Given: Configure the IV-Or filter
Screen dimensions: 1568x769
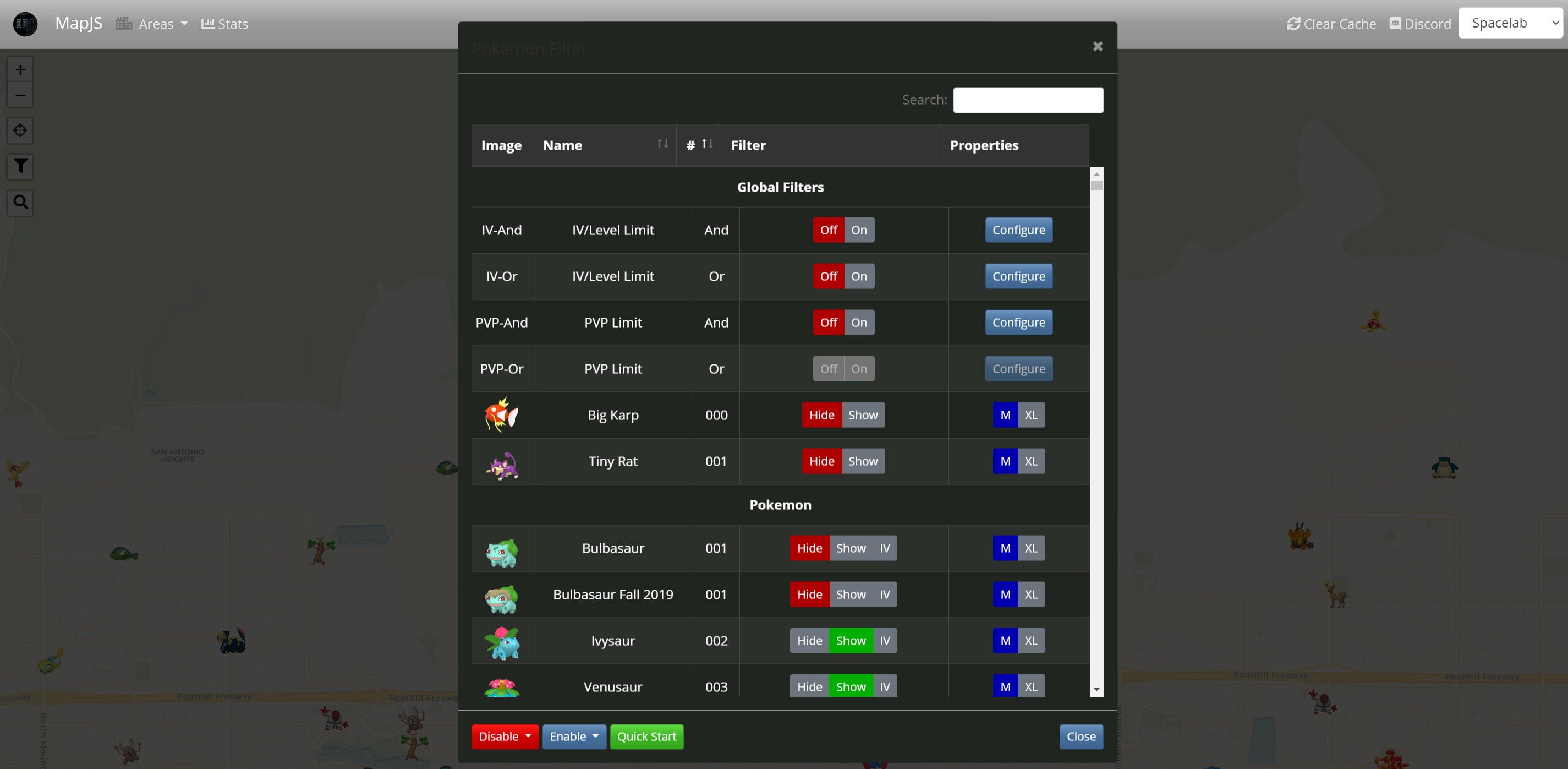Looking at the screenshot, I should point(1018,276).
